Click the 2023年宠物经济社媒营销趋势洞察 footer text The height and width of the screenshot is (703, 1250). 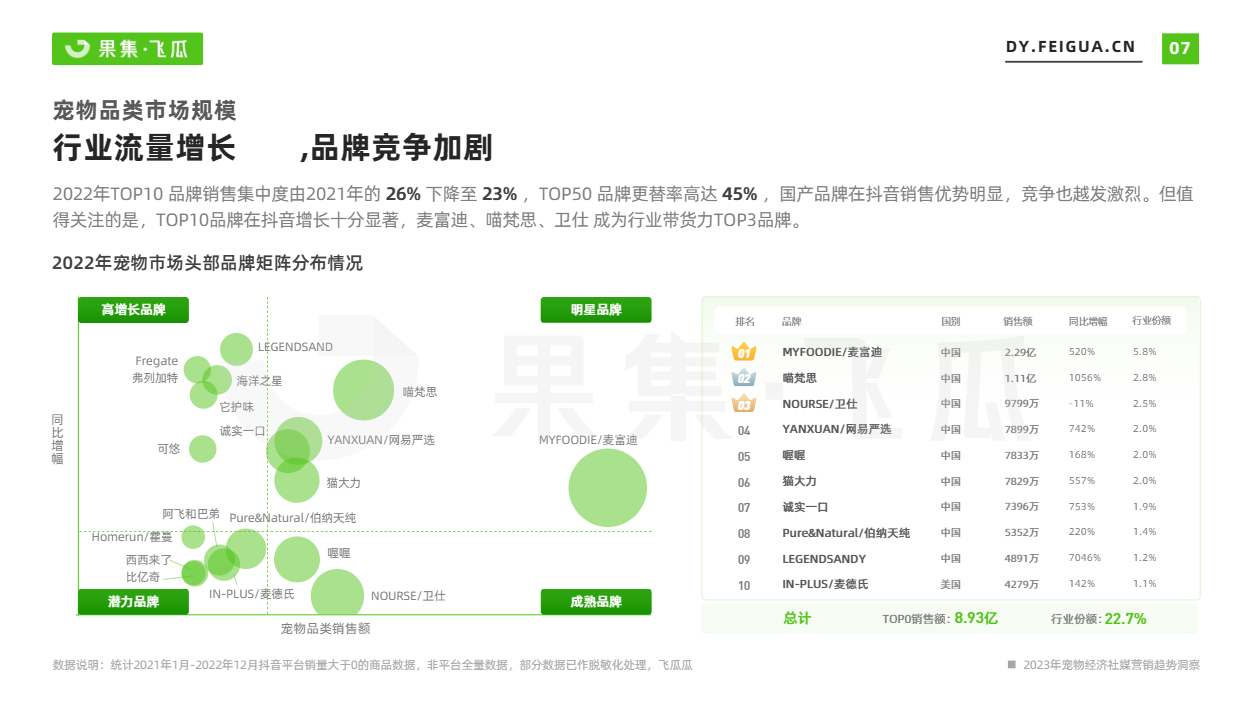[x=1111, y=665]
